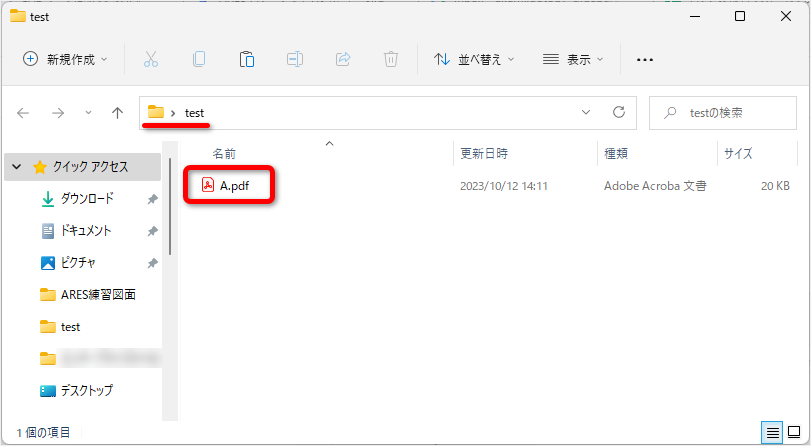This screenshot has width=811, height=446.
Task: Select the A.pdf file
Action: tap(232, 186)
